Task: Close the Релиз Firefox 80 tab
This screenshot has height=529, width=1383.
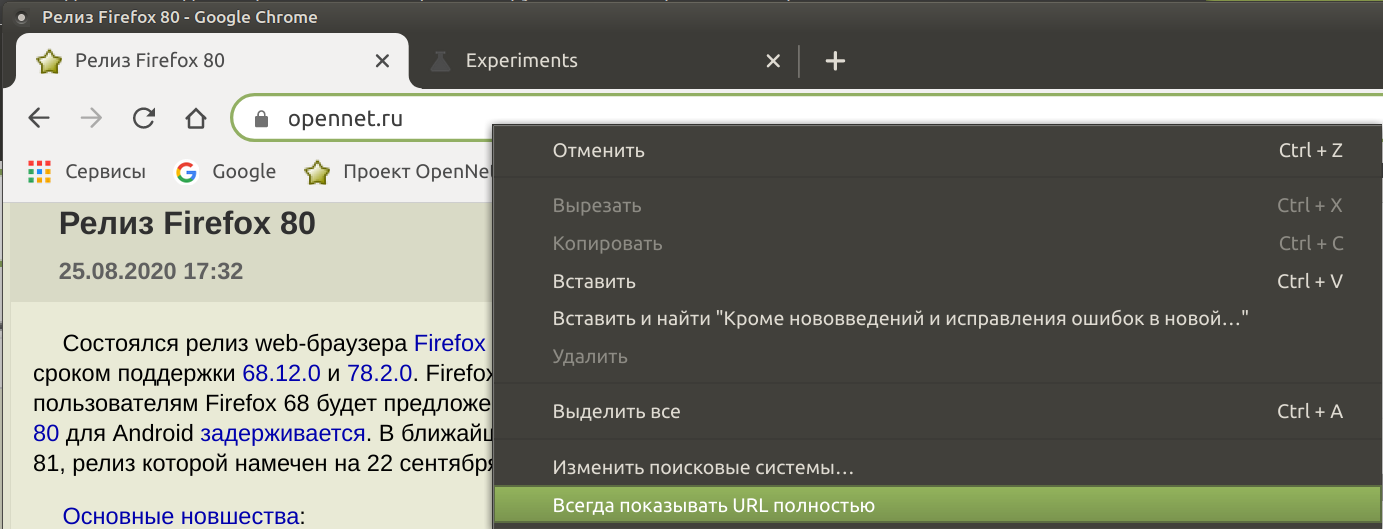Action: (381, 61)
